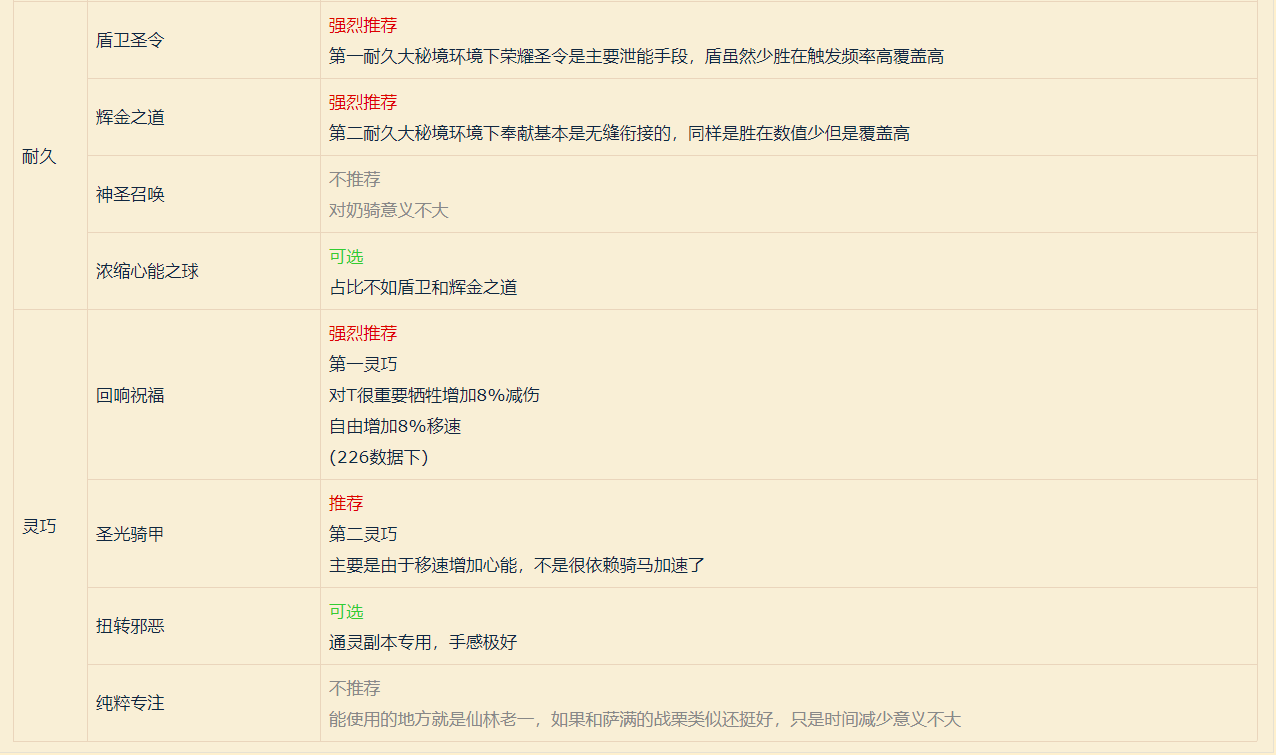Select the 盾卫圣令 talent name
The height and width of the screenshot is (755, 1276).
coord(130,40)
